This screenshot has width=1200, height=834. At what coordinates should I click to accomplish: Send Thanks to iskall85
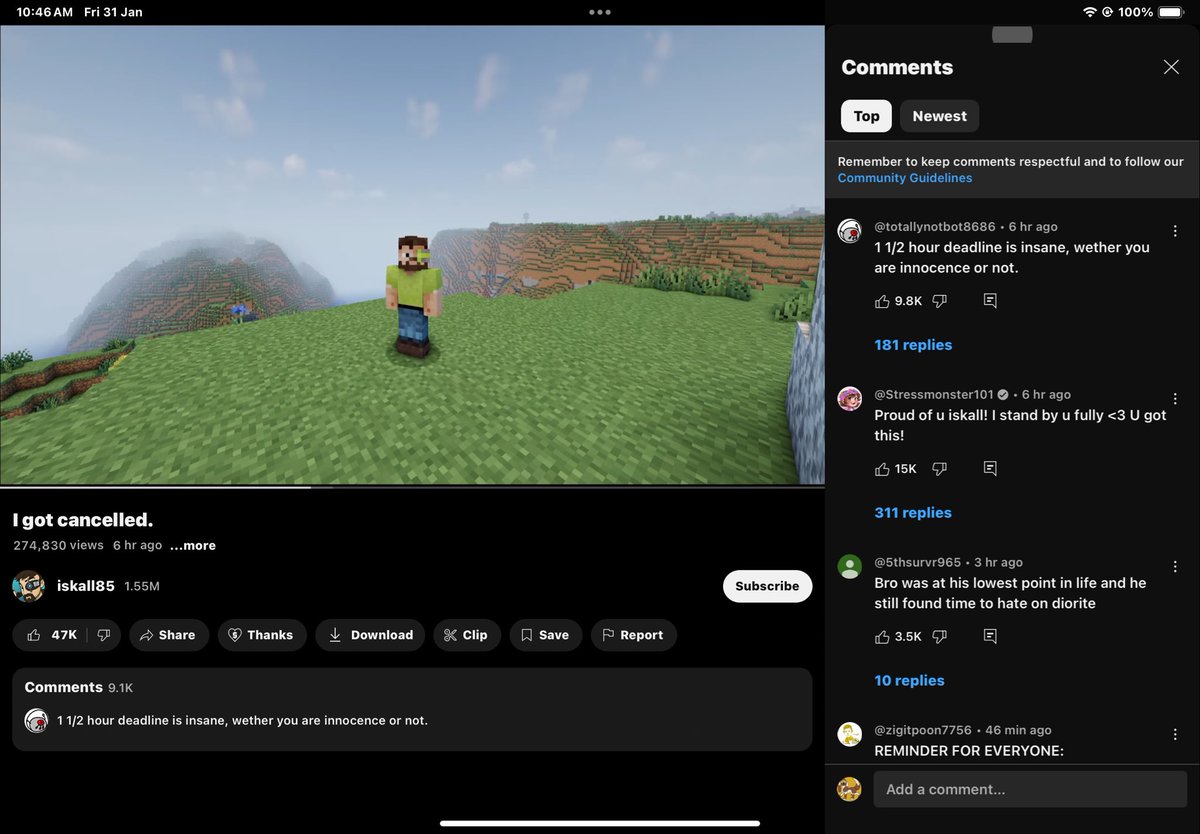point(261,635)
